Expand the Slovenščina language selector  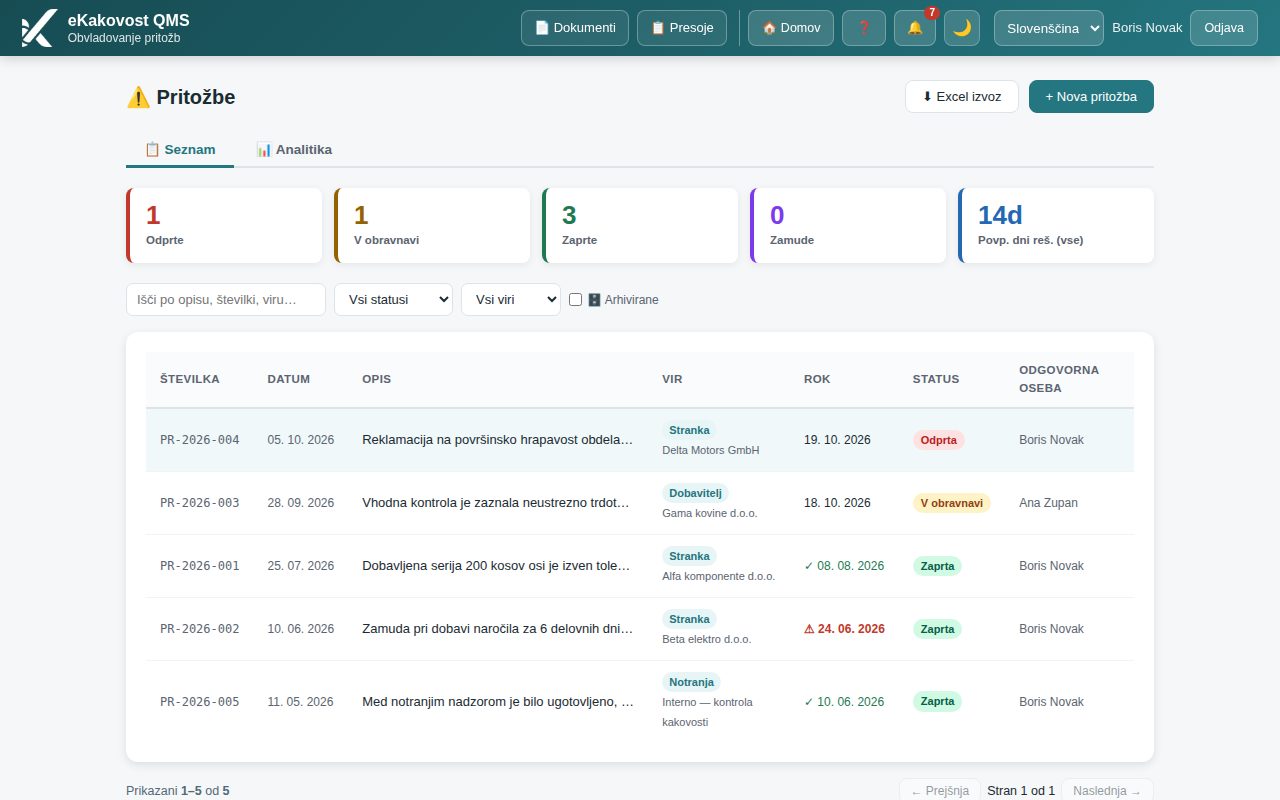pos(1049,28)
